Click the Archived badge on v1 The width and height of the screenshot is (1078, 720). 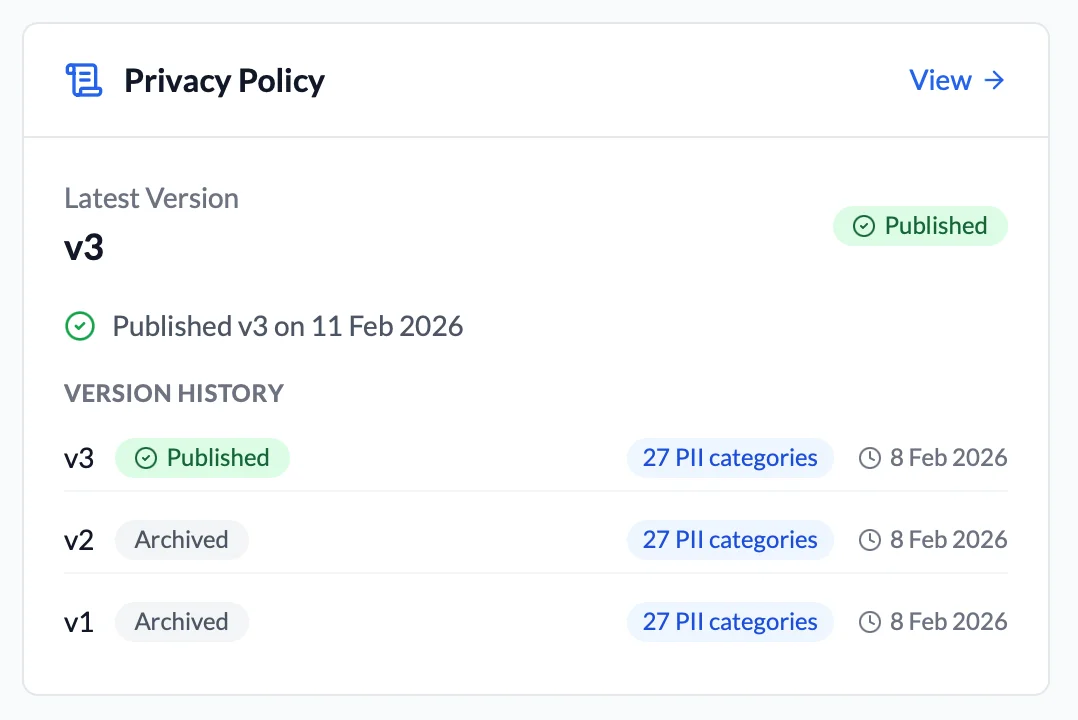tap(181, 621)
